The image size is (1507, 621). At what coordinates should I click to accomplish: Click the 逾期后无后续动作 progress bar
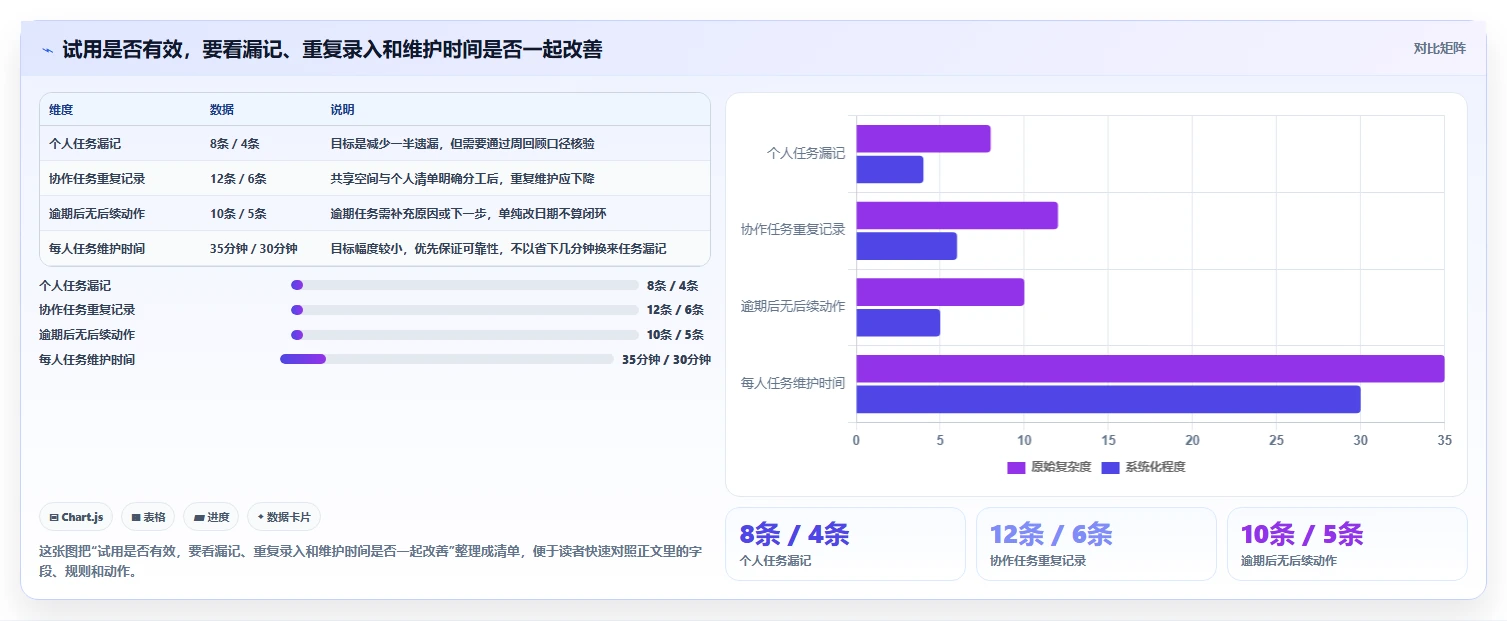[x=465, y=335]
